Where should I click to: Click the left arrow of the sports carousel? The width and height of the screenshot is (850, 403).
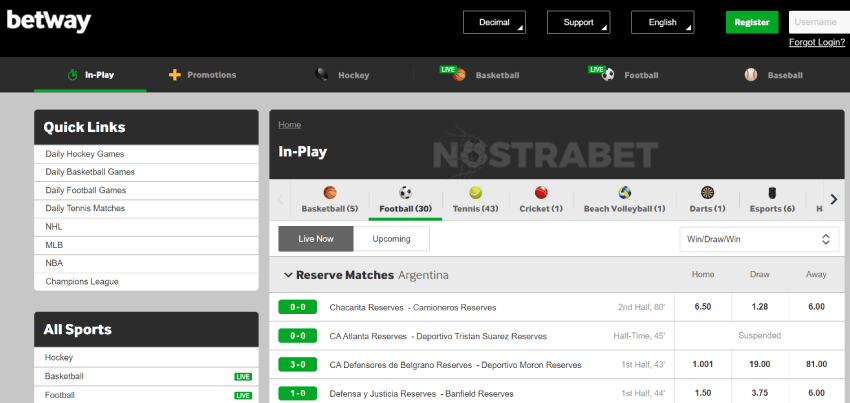280,199
